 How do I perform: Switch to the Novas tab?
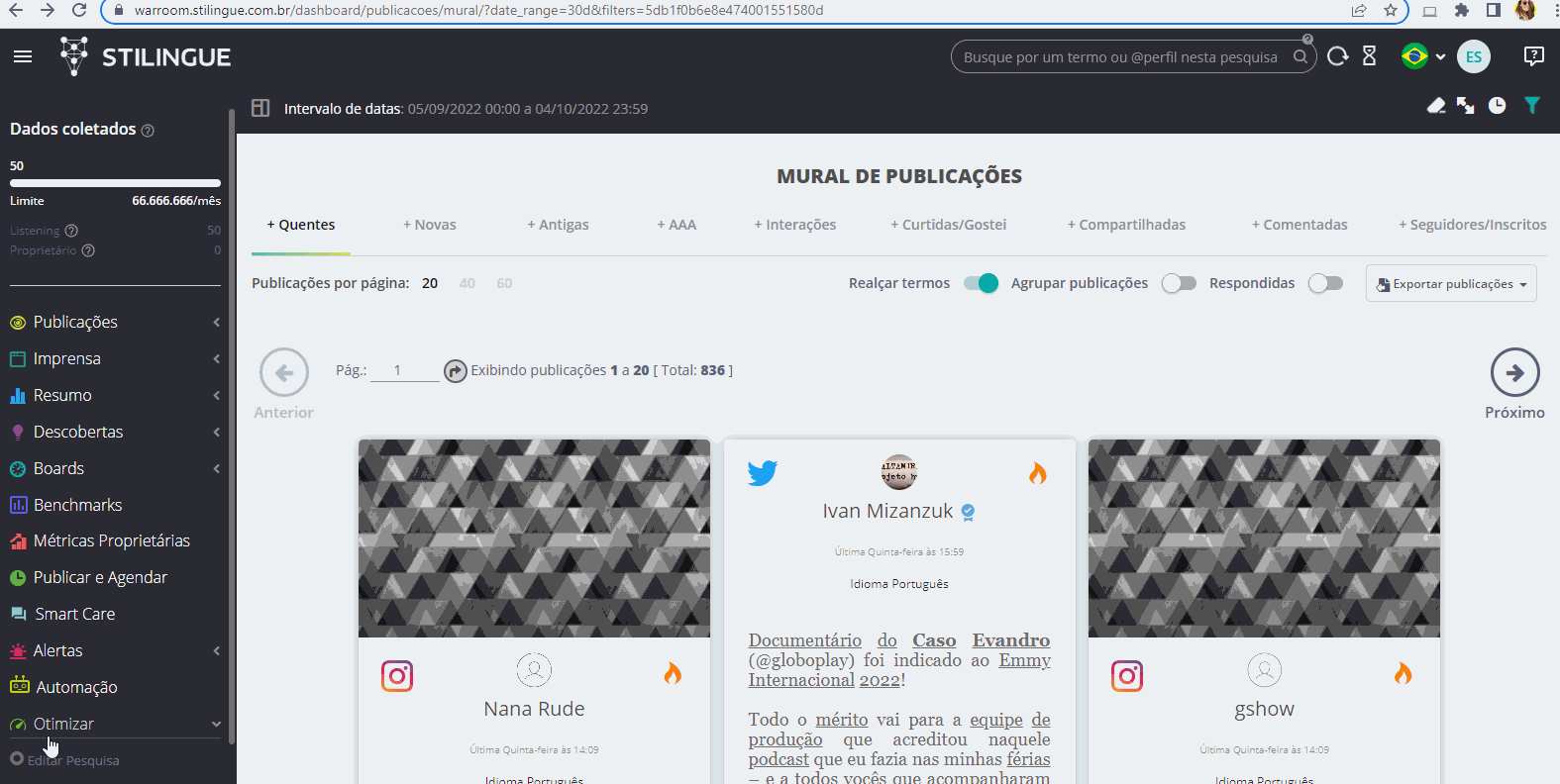click(x=429, y=225)
